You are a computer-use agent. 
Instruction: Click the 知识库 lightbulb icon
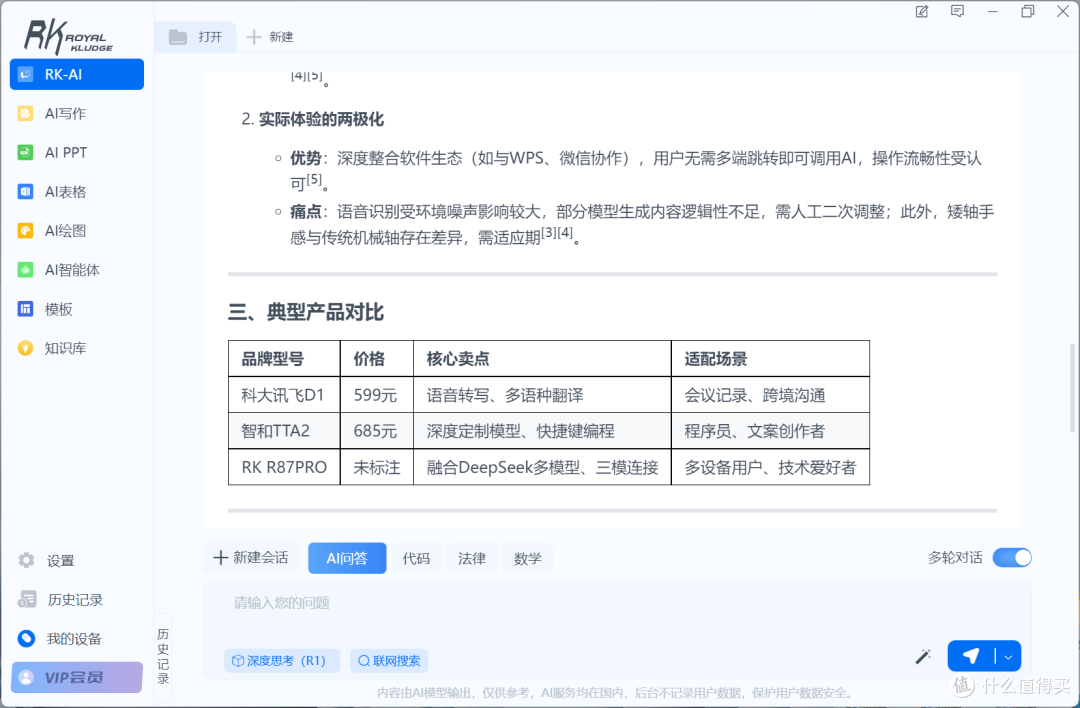click(25, 348)
